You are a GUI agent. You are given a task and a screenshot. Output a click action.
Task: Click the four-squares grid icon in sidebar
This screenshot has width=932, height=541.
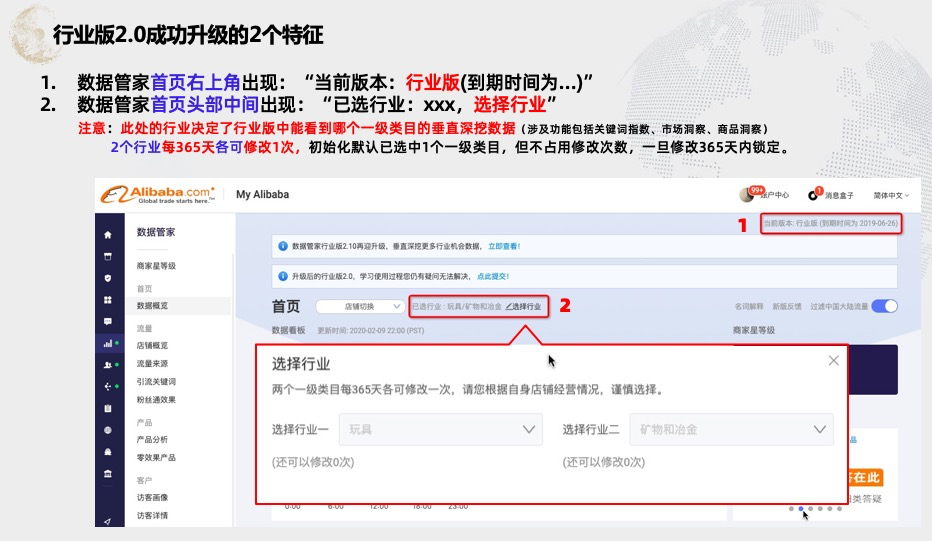[108, 300]
